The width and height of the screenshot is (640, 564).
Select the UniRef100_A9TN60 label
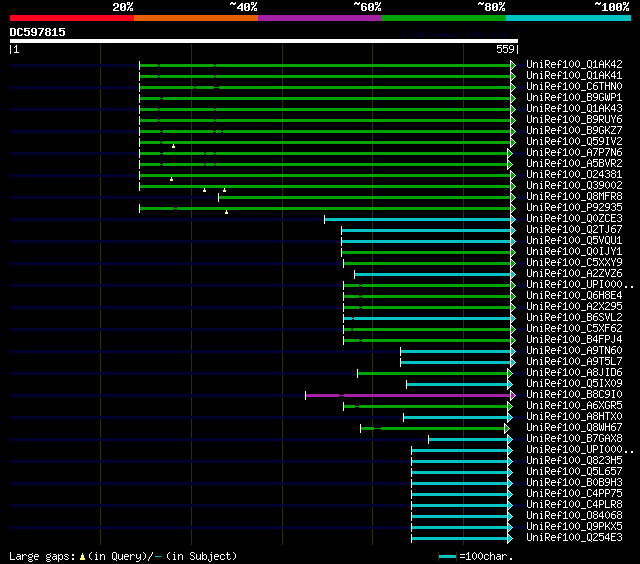point(574,351)
